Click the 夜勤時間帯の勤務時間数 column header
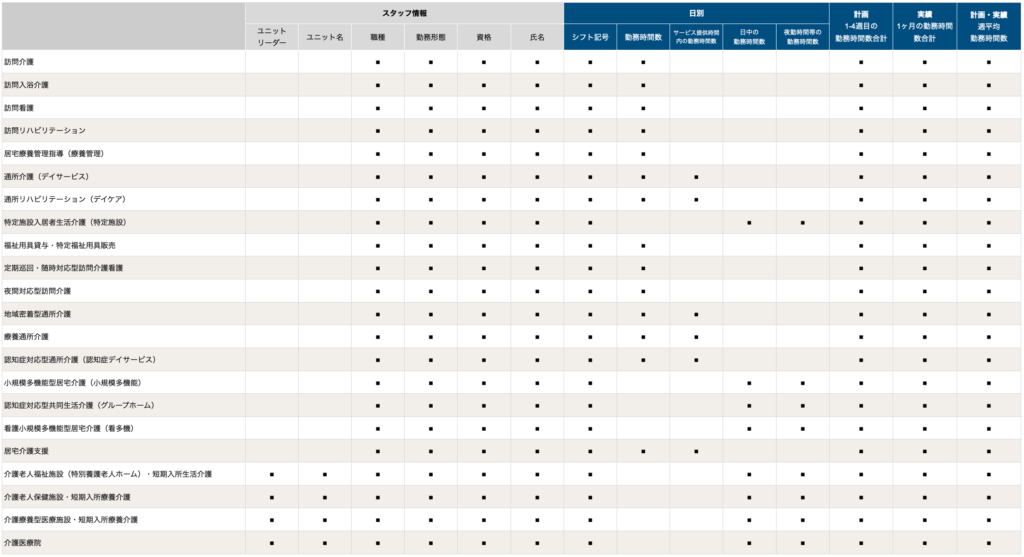Image resolution: width=1024 pixels, height=557 pixels. tap(803, 37)
